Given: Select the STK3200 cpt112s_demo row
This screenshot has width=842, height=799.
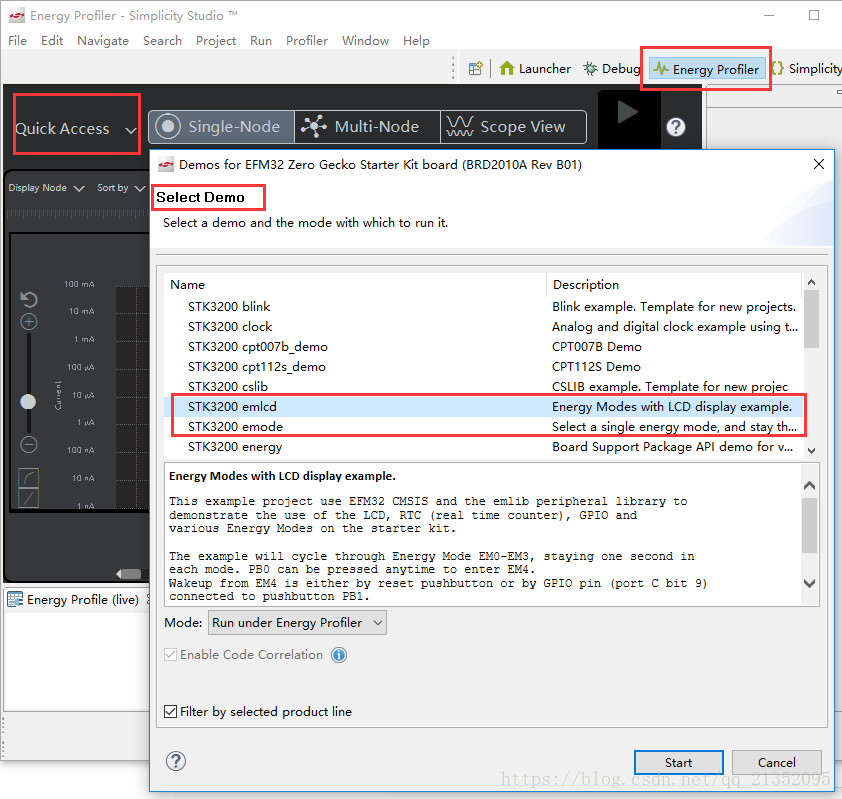Looking at the screenshot, I should click(x=483, y=367).
